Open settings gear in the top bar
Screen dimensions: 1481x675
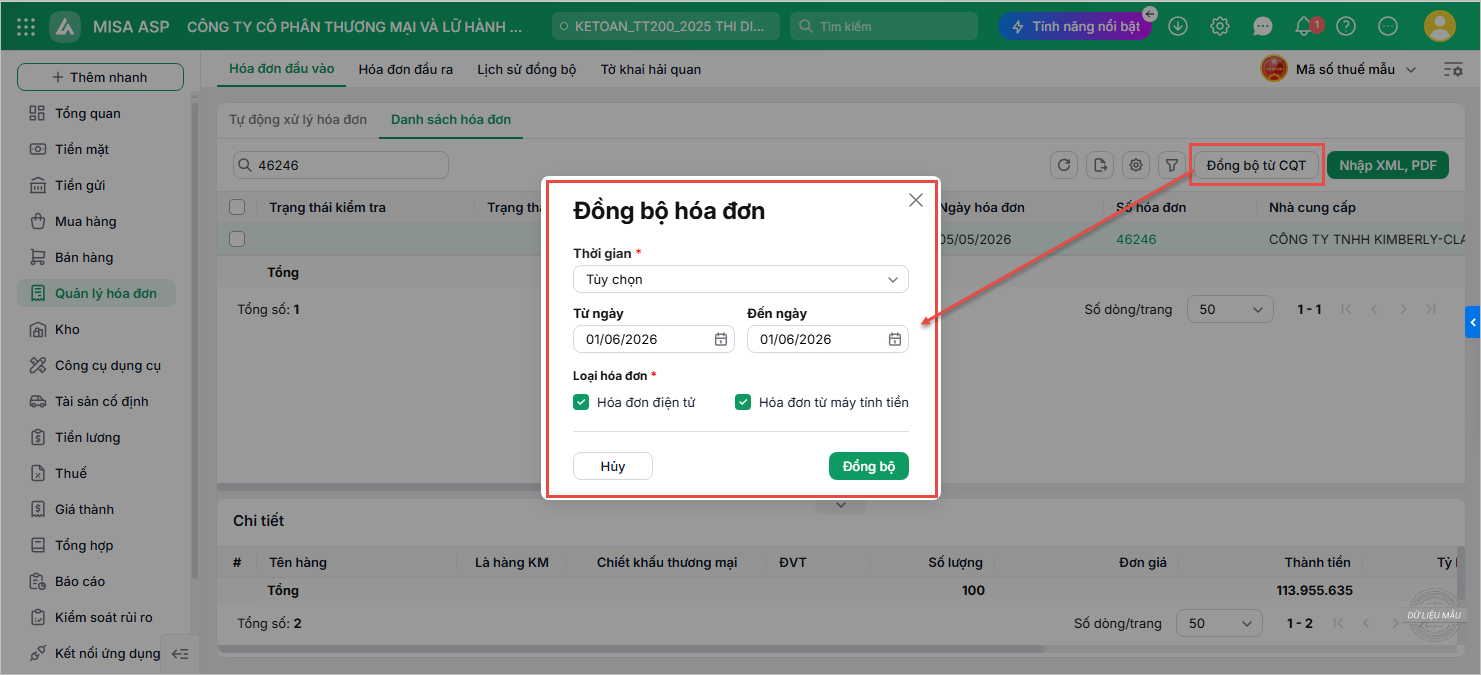click(1220, 27)
